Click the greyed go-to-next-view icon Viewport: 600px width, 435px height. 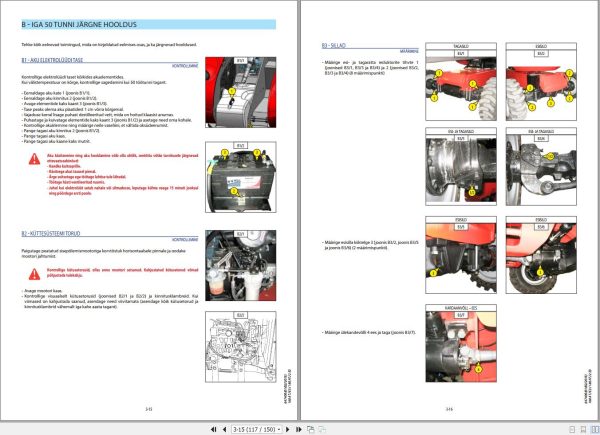point(322,430)
